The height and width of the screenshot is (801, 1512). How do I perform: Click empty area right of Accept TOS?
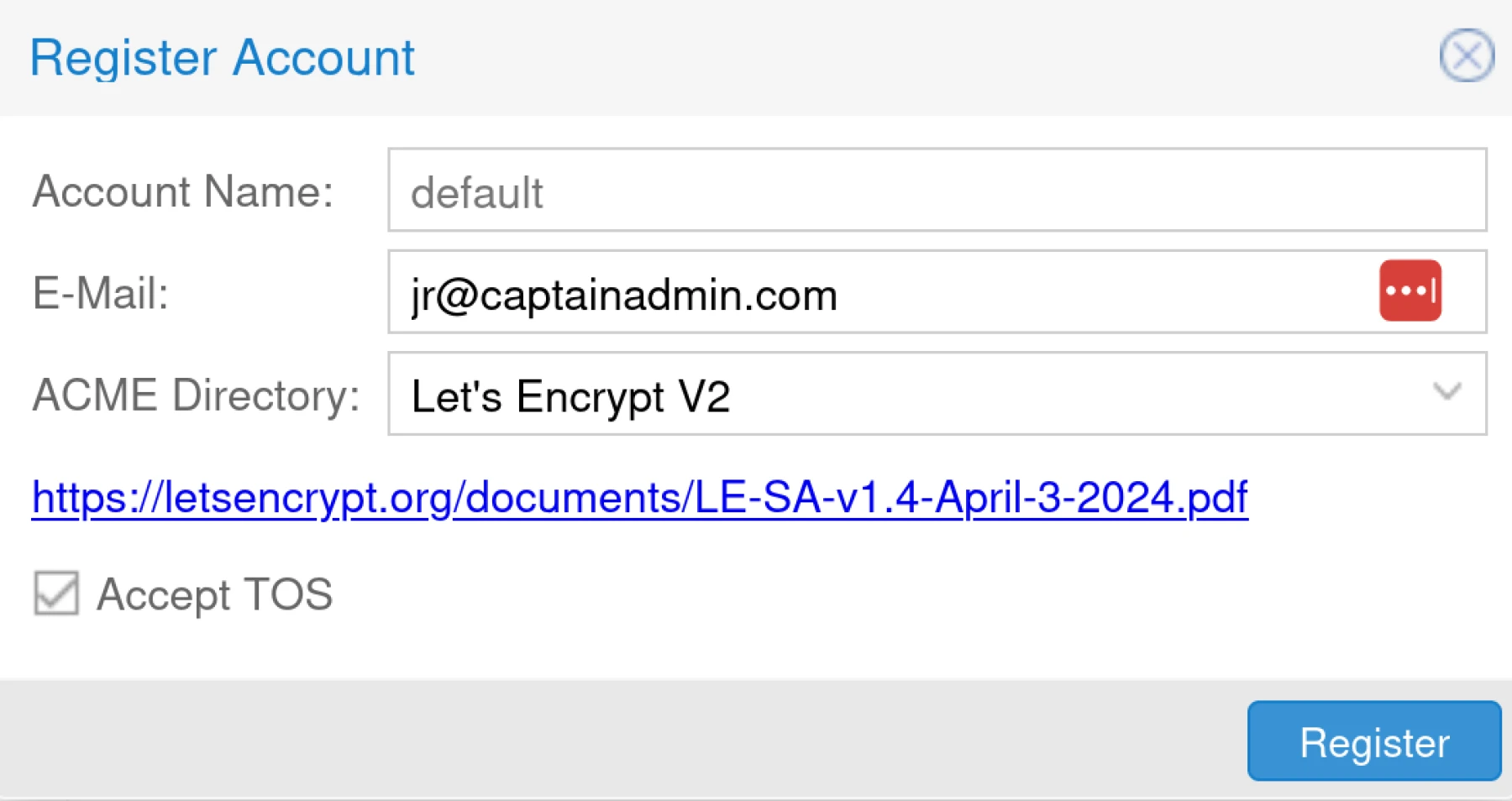click(840, 594)
